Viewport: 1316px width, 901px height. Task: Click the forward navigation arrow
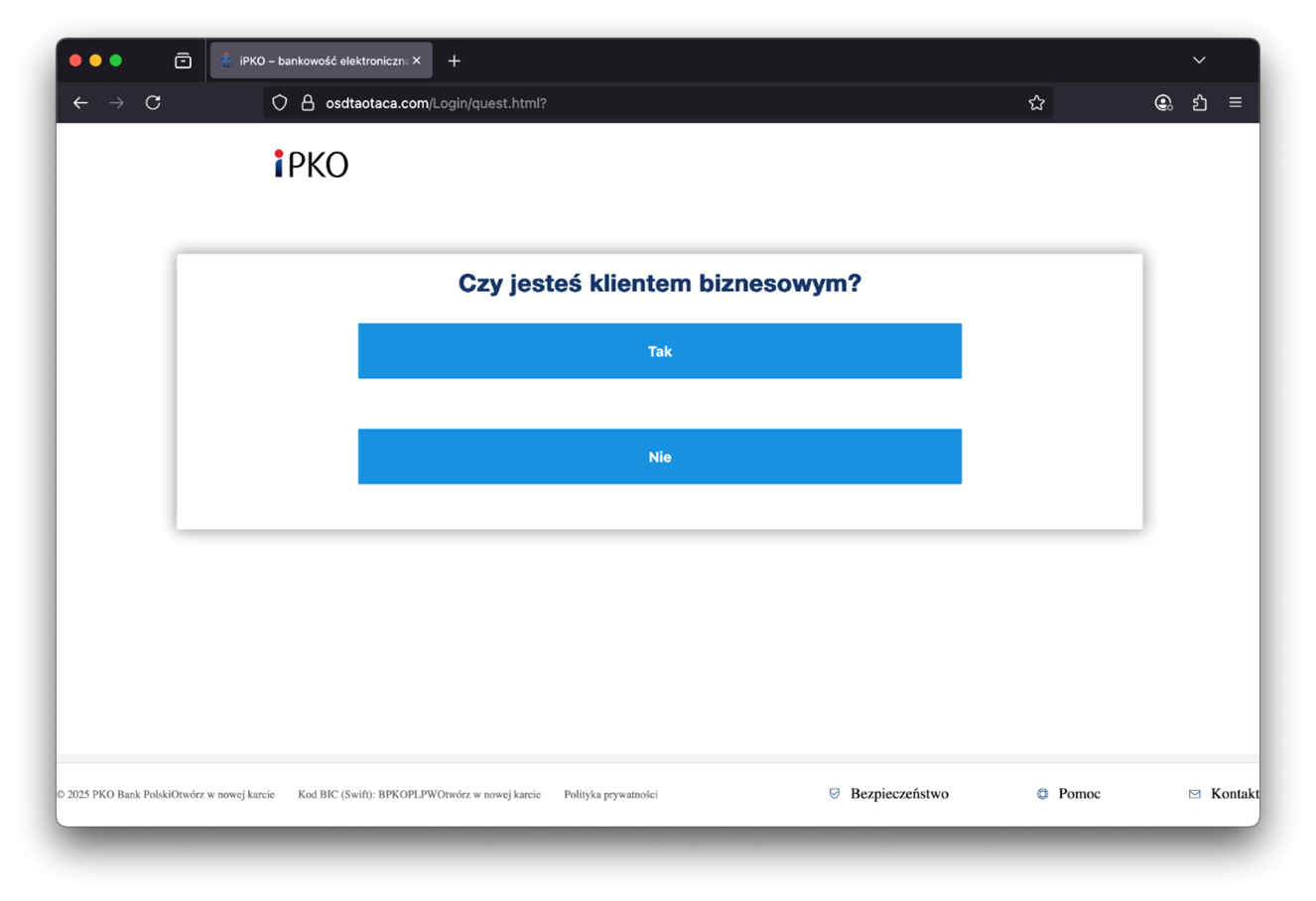(x=117, y=103)
